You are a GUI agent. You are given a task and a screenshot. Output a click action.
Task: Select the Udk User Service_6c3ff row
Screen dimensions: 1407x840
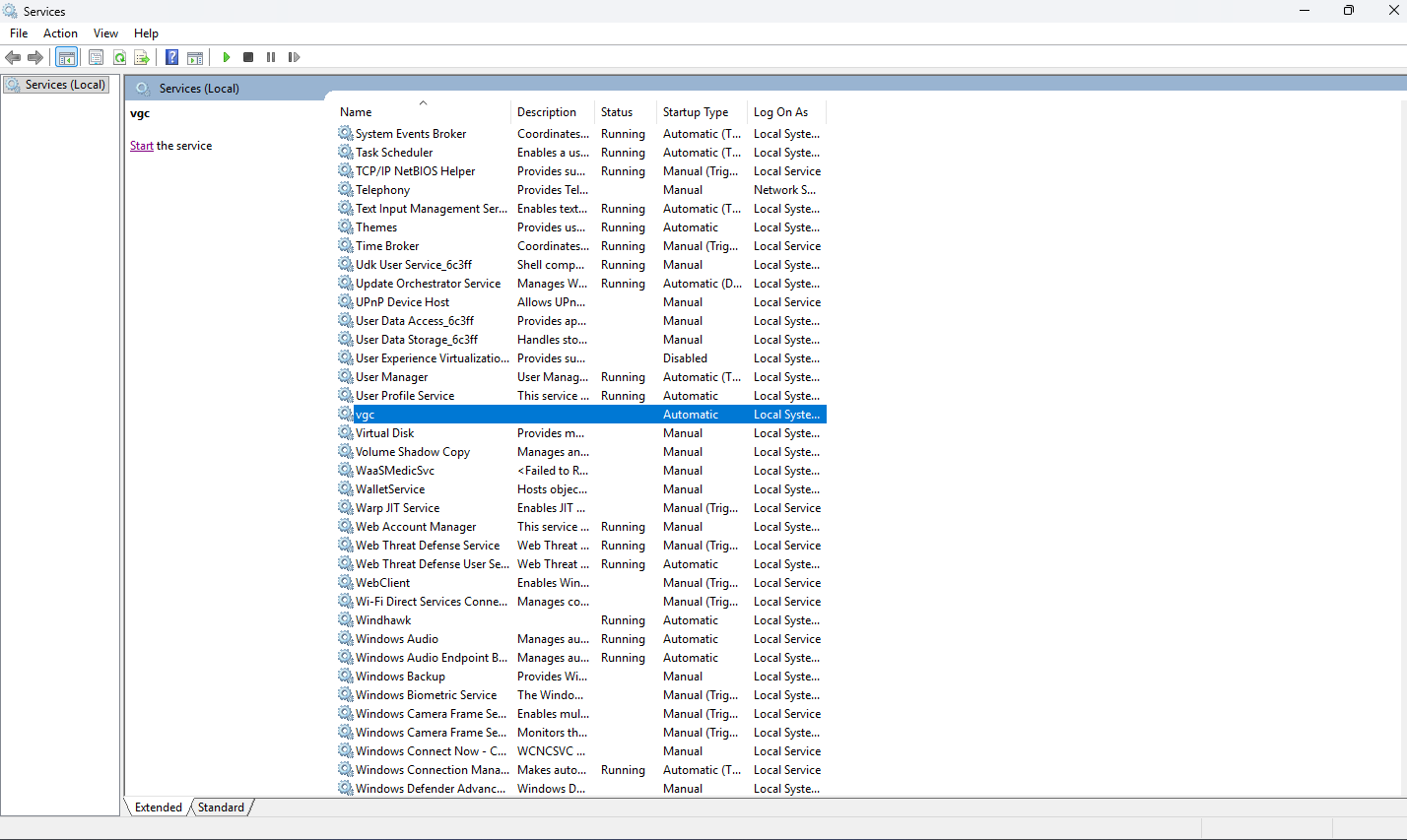(x=581, y=265)
